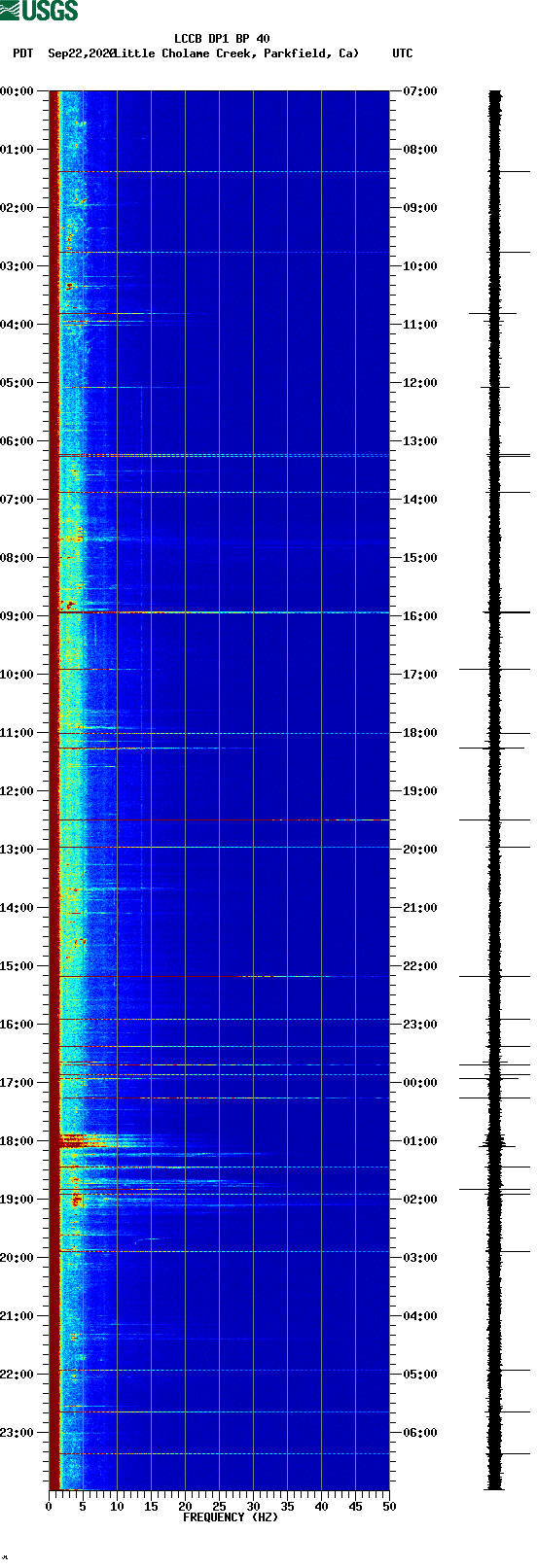
Task: Click the USGS logo
Action: click(x=39, y=11)
